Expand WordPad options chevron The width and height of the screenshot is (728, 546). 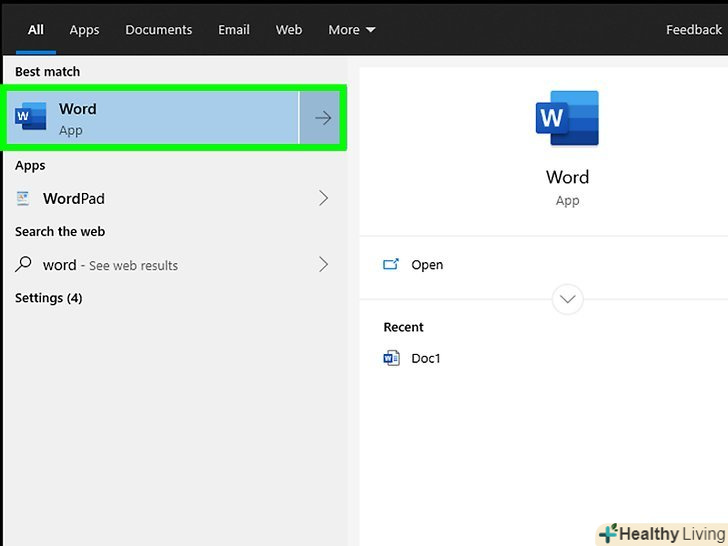[x=323, y=199]
